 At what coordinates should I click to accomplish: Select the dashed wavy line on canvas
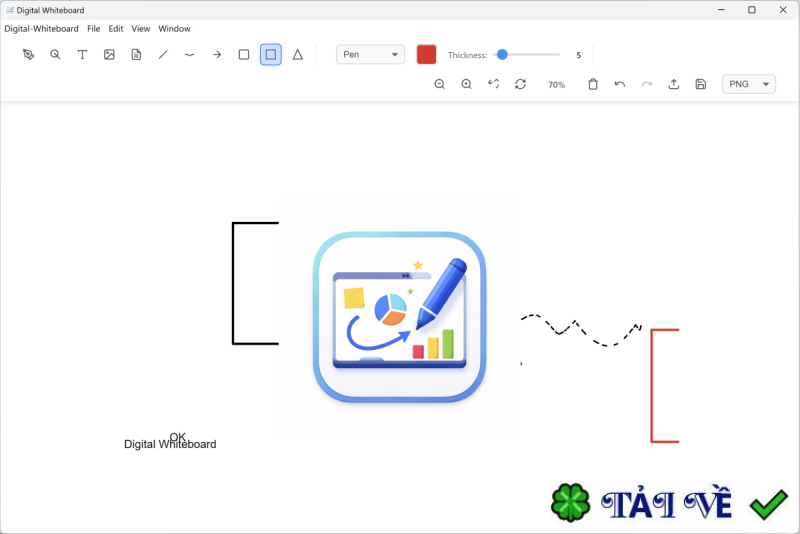tap(581, 330)
